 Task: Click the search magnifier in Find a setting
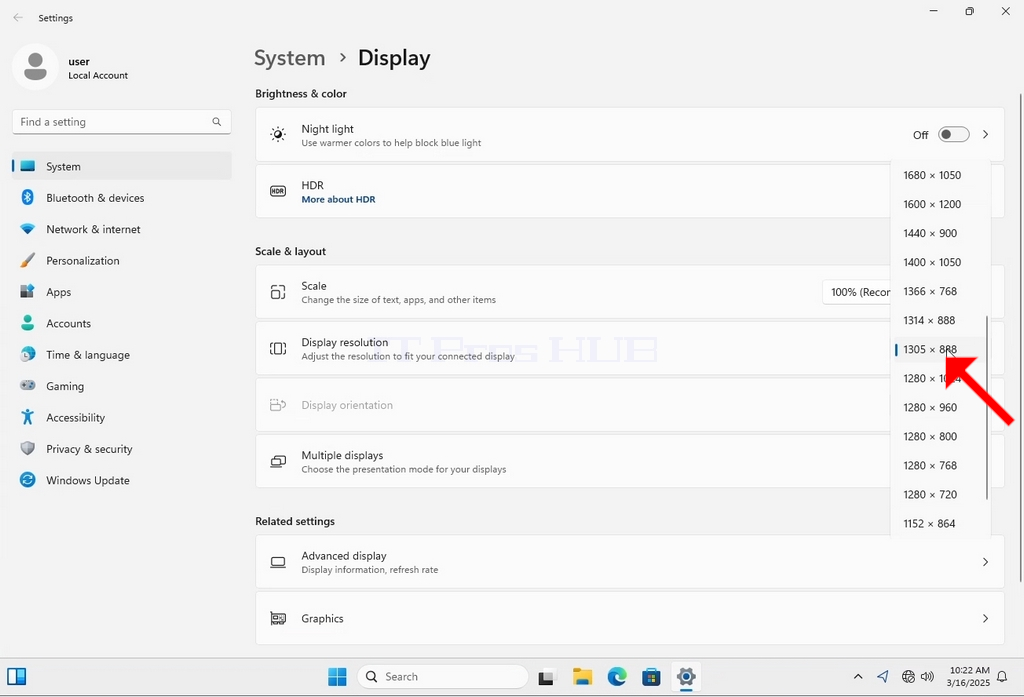[x=217, y=122]
